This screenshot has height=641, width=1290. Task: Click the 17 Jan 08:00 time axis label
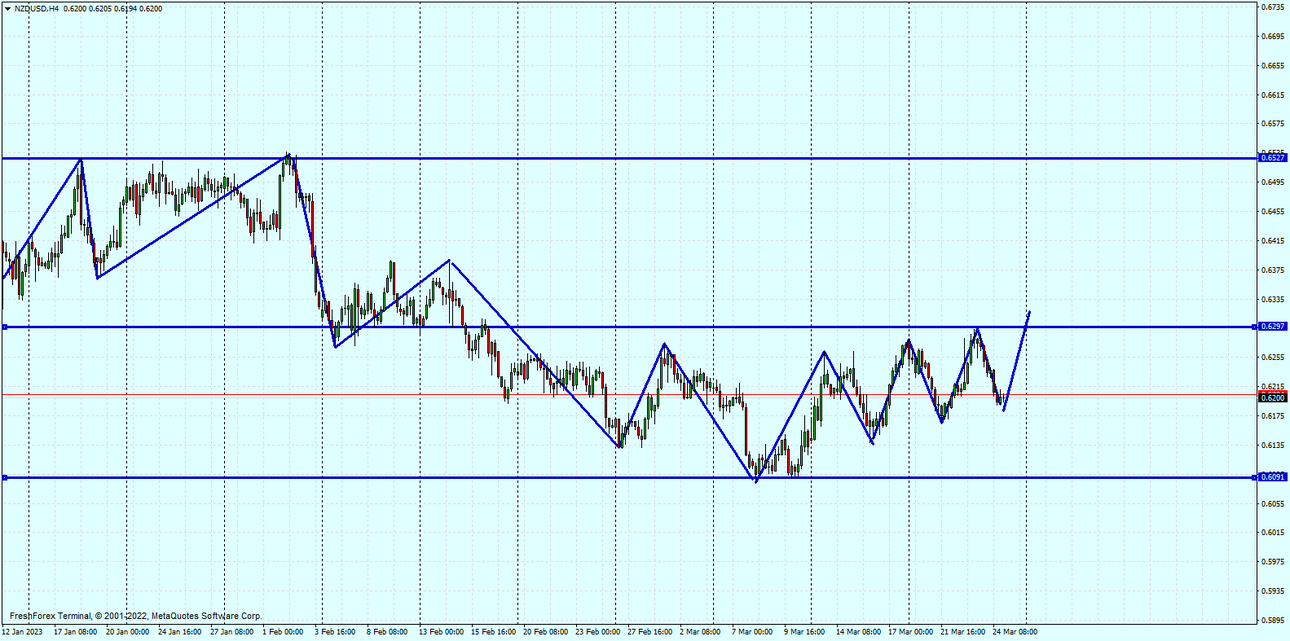pos(75,632)
